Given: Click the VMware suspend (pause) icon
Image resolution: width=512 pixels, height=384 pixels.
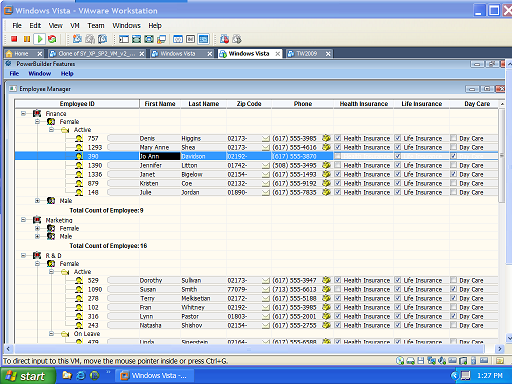Looking at the screenshot, I should (x=27, y=39).
